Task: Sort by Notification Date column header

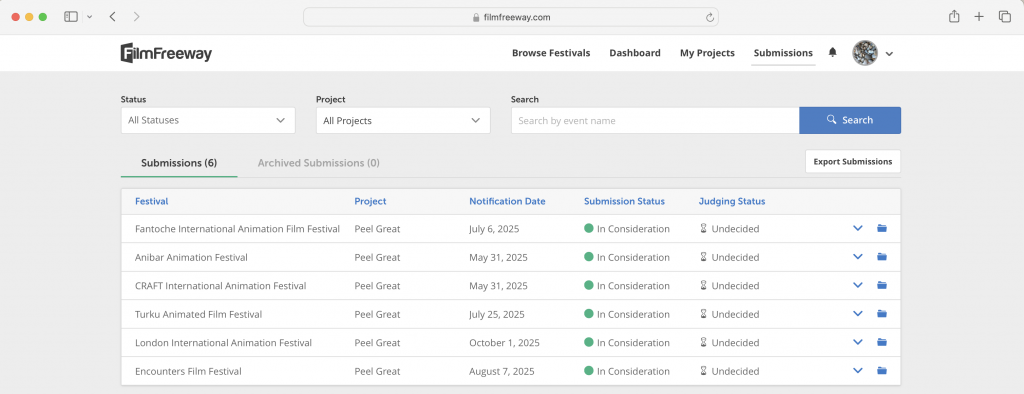Action: 507,201
